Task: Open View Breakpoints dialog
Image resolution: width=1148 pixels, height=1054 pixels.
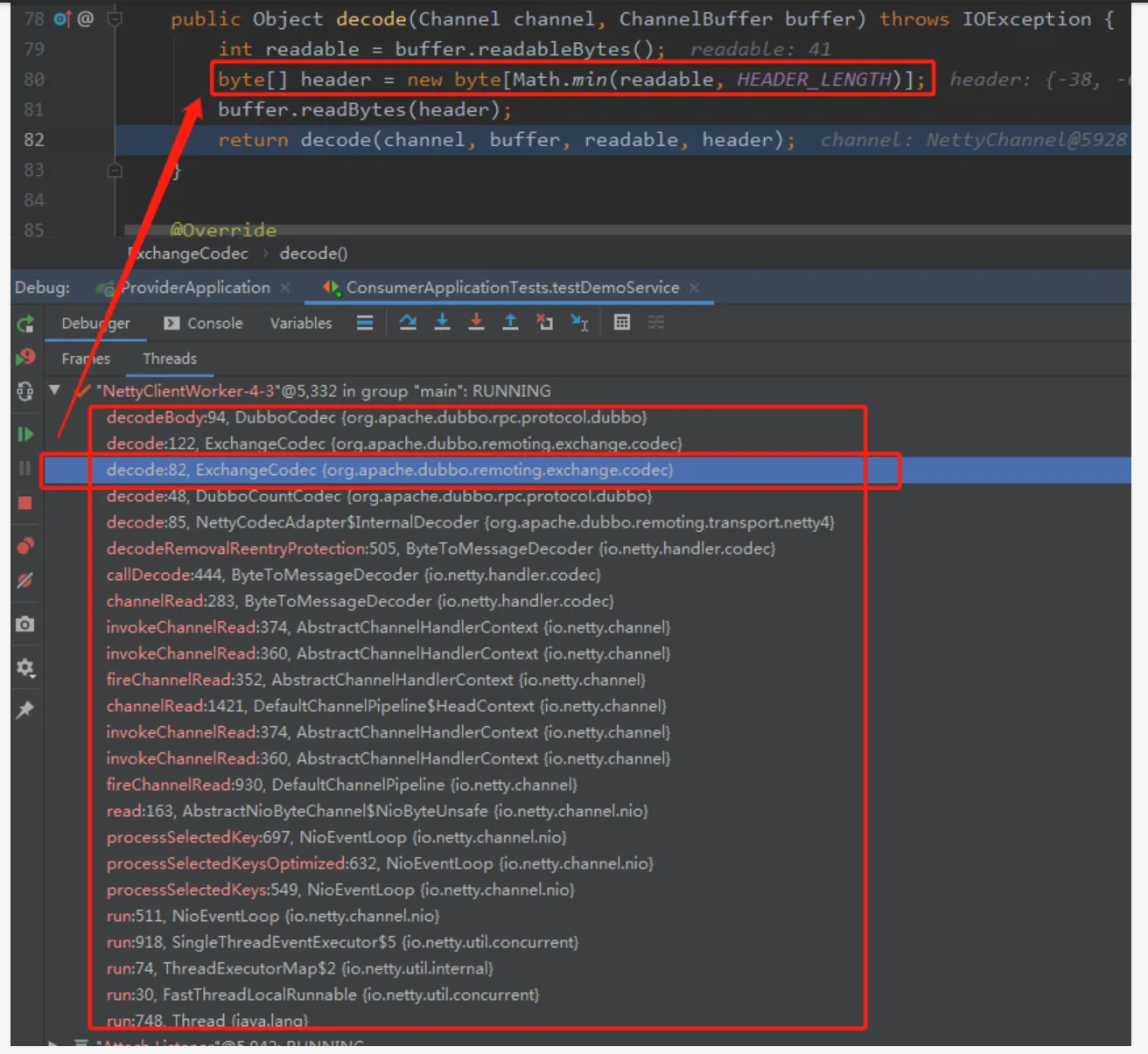Action: pyautogui.click(x=25, y=546)
